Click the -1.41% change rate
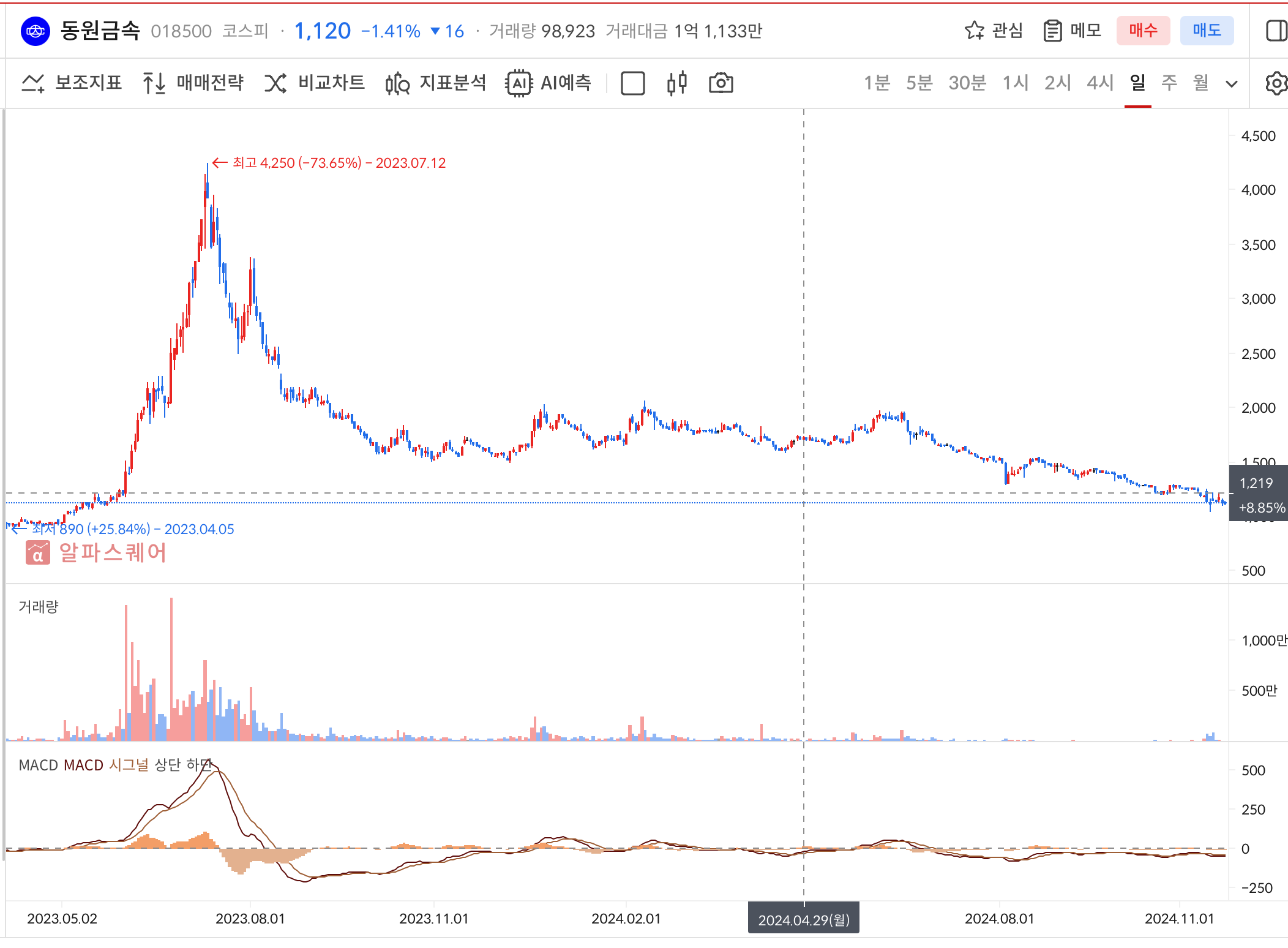Screen dimensions: 1288x948 coord(391,31)
